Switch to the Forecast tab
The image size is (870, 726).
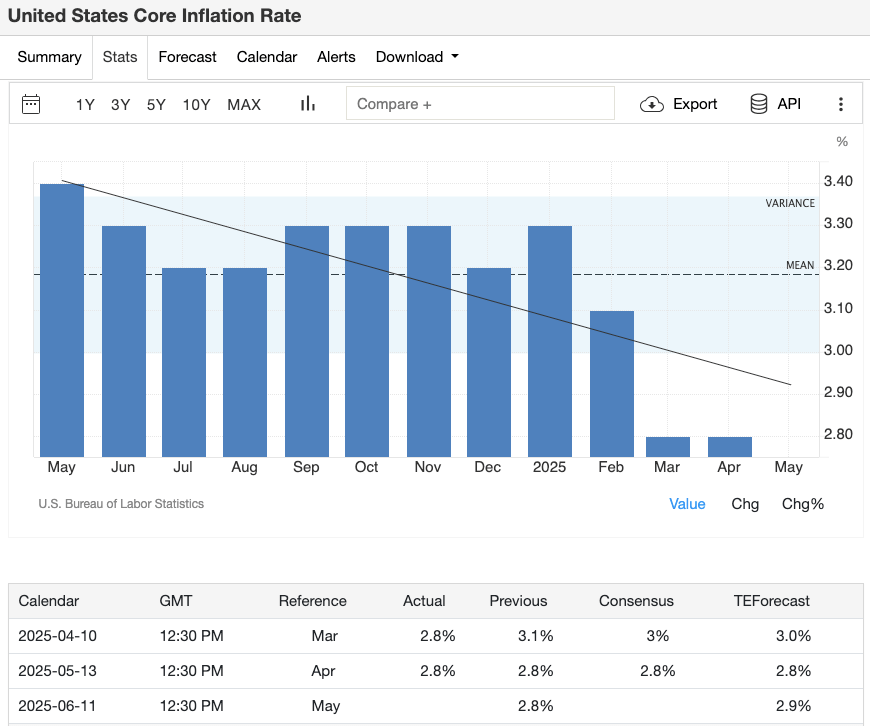[187, 57]
